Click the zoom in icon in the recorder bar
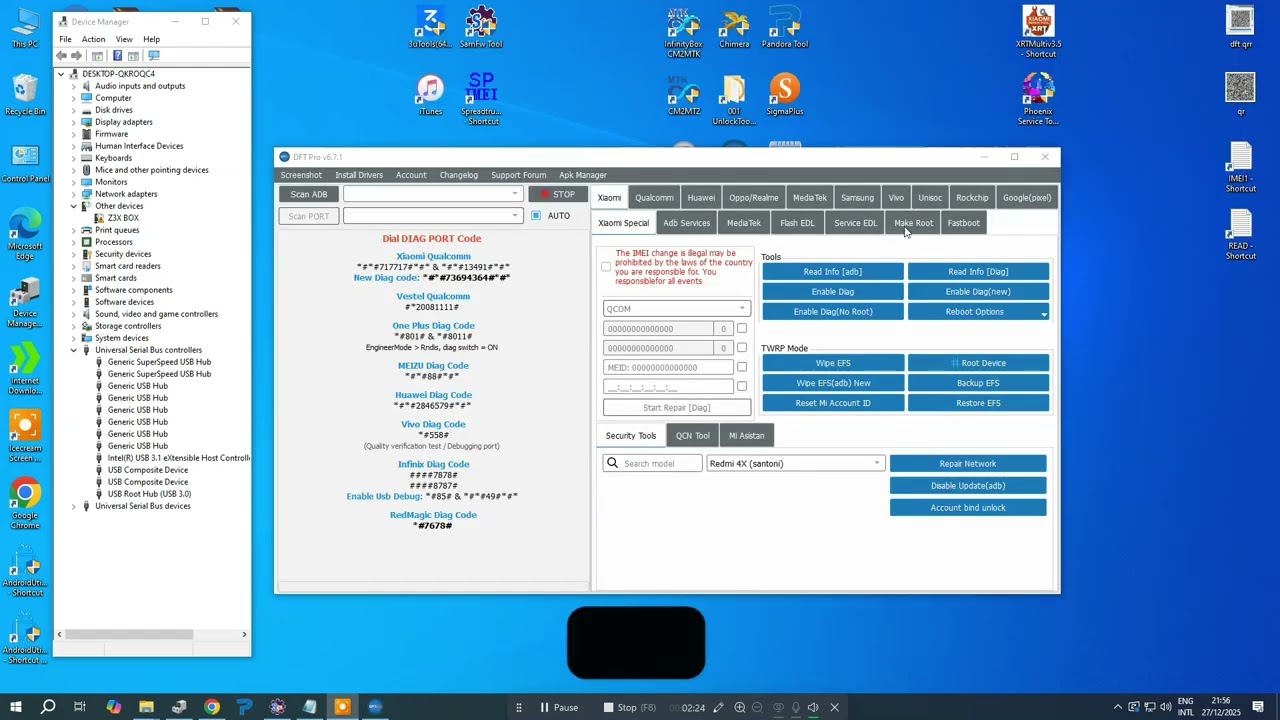The image size is (1280, 720). click(740, 708)
